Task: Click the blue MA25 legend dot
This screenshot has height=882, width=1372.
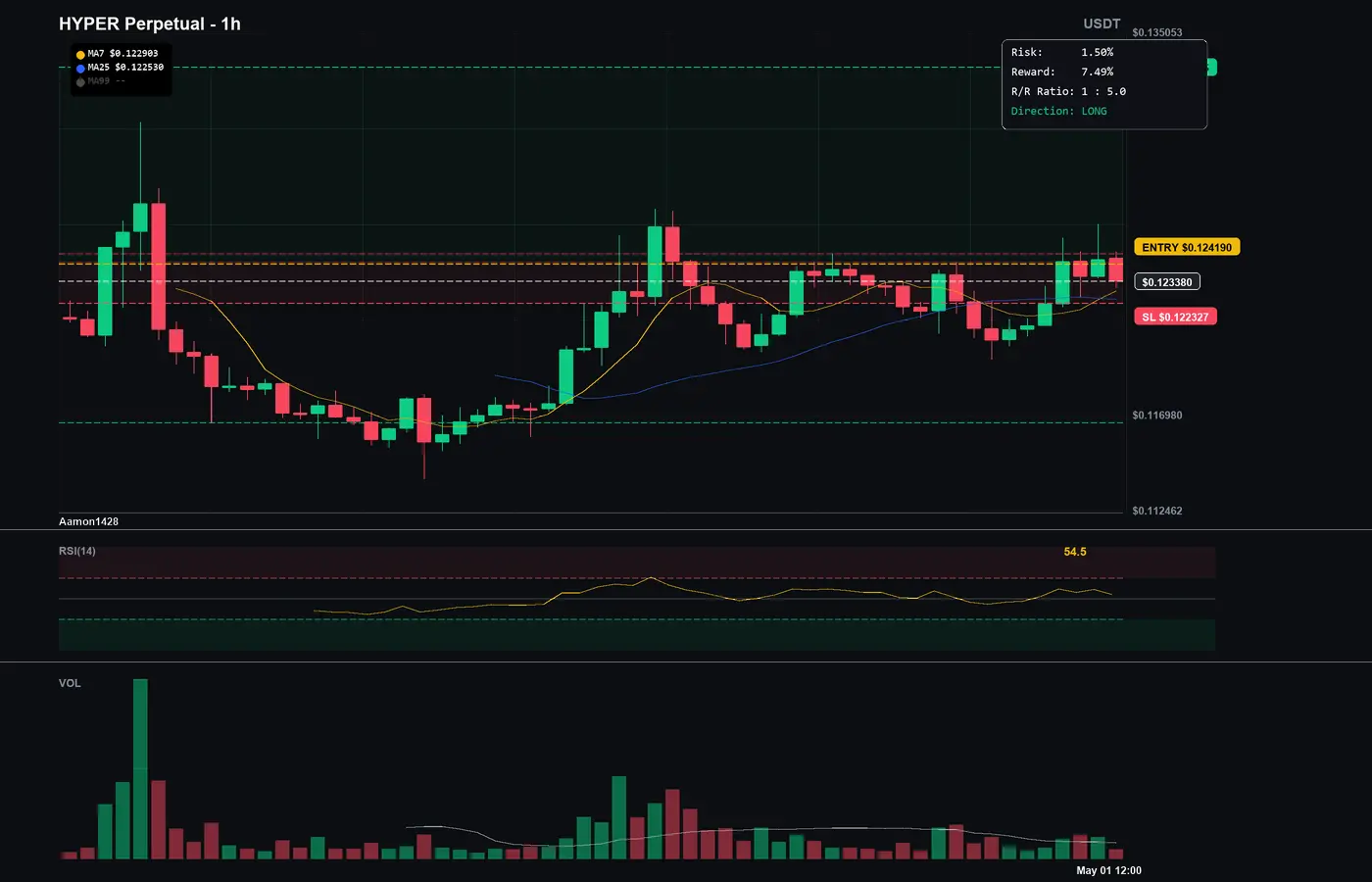Action: click(80, 69)
